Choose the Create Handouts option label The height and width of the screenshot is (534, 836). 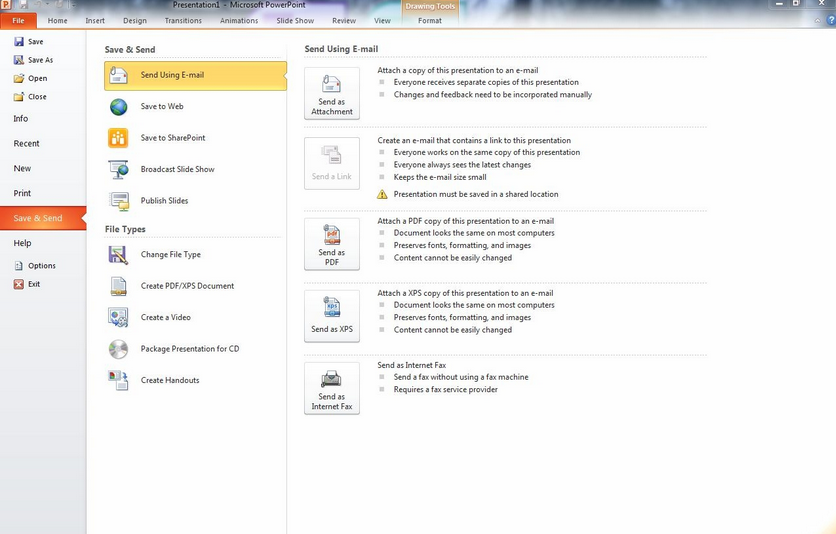[170, 381]
